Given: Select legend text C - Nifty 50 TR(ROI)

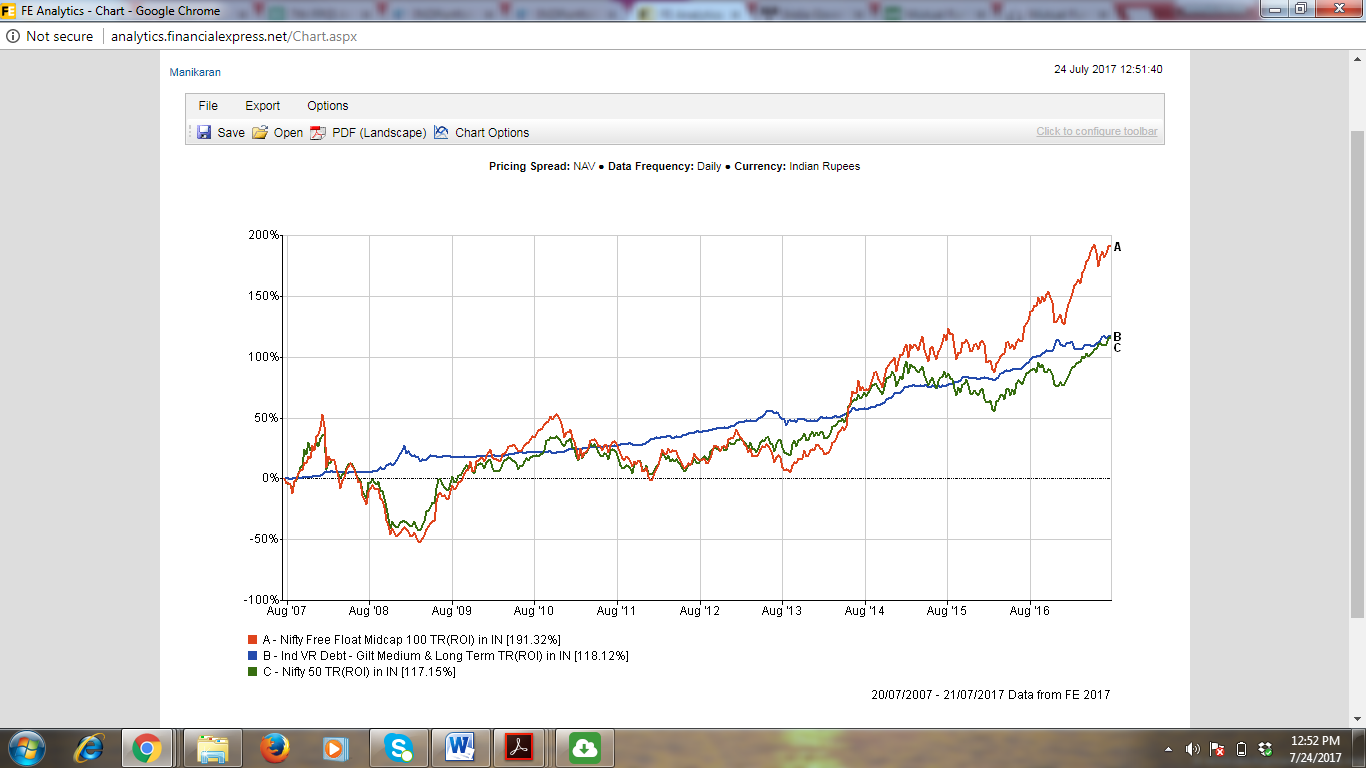Looking at the screenshot, I should click(359, 672).
